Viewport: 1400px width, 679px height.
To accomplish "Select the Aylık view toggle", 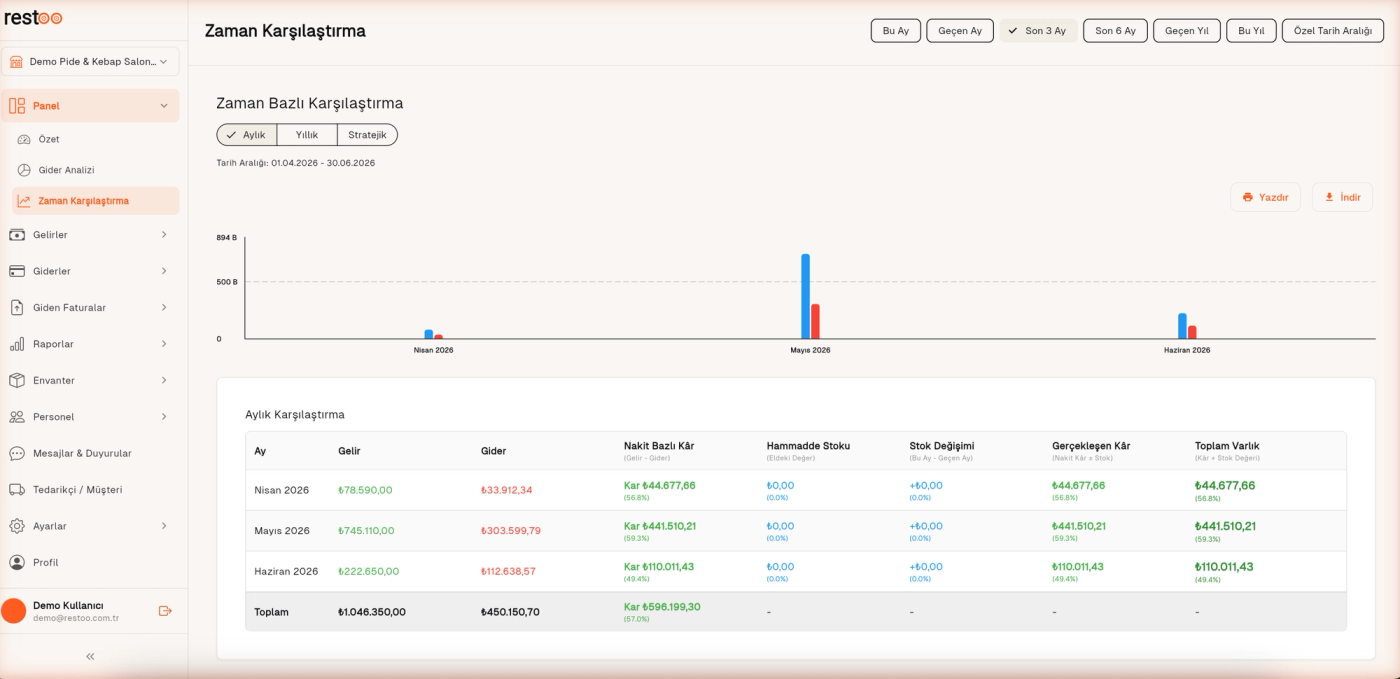I will [247, 135].
